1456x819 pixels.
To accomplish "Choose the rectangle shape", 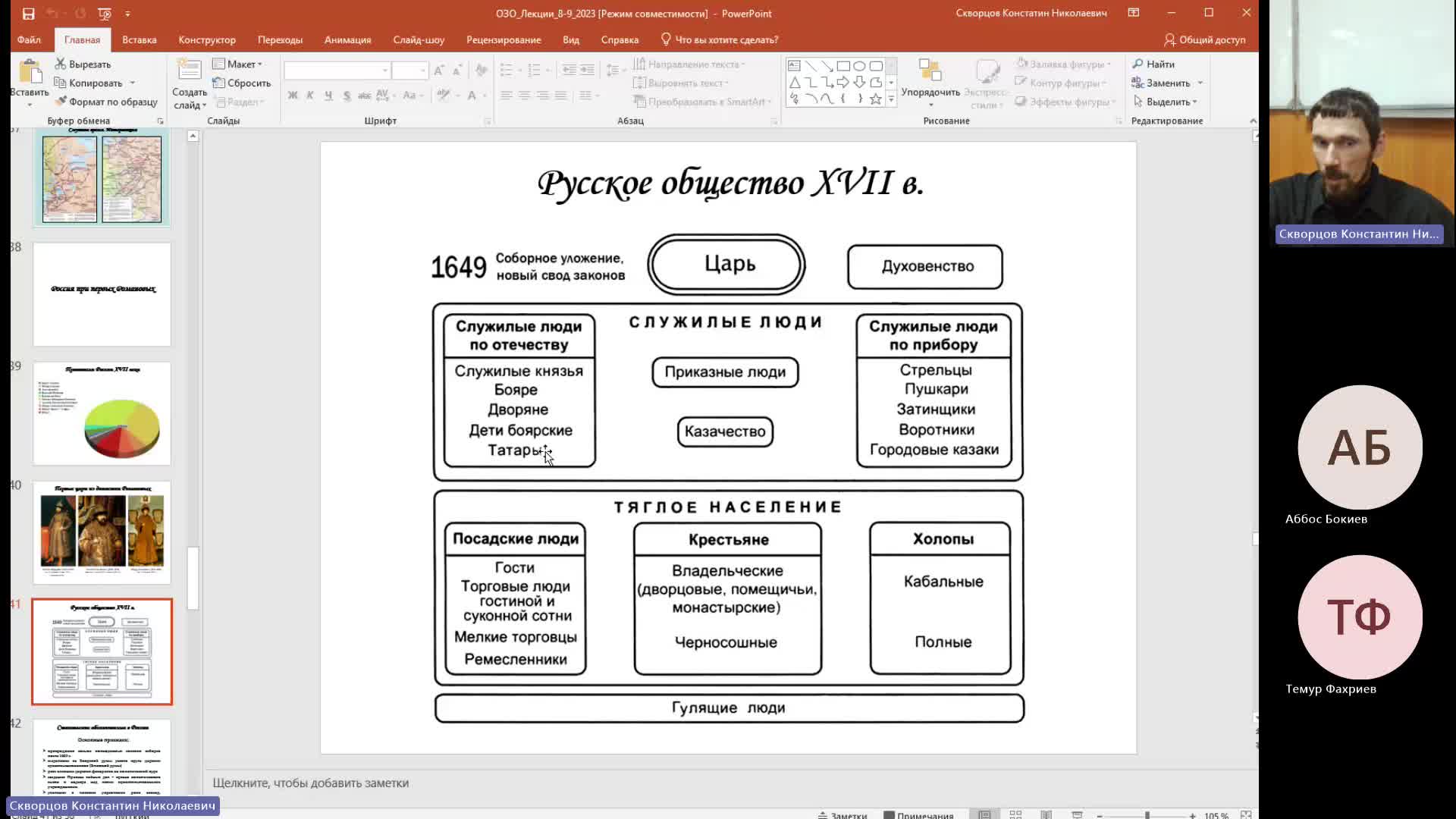I will pyautogui.click(x=843, y=66).
